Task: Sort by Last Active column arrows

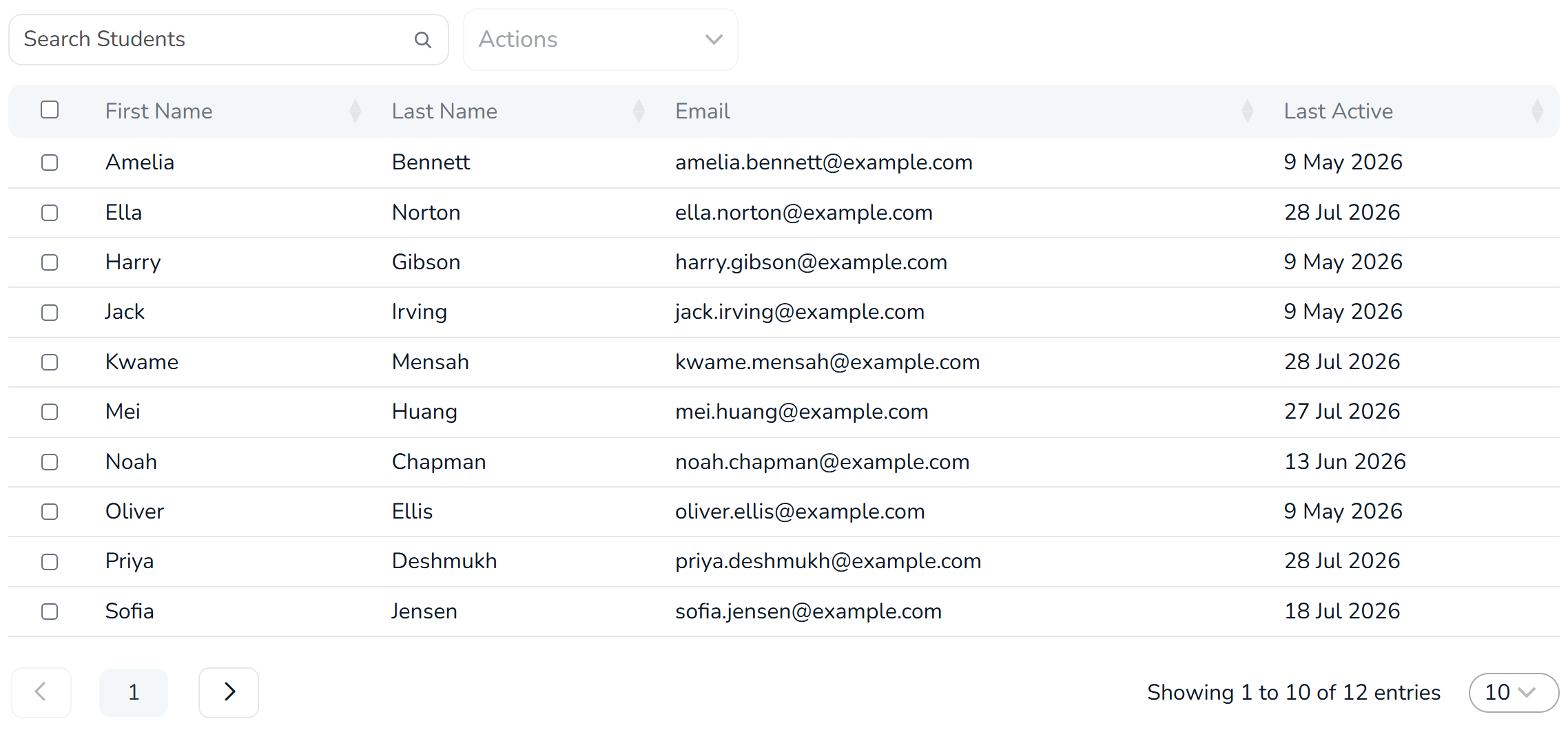Action: (x=1537, y=111)
